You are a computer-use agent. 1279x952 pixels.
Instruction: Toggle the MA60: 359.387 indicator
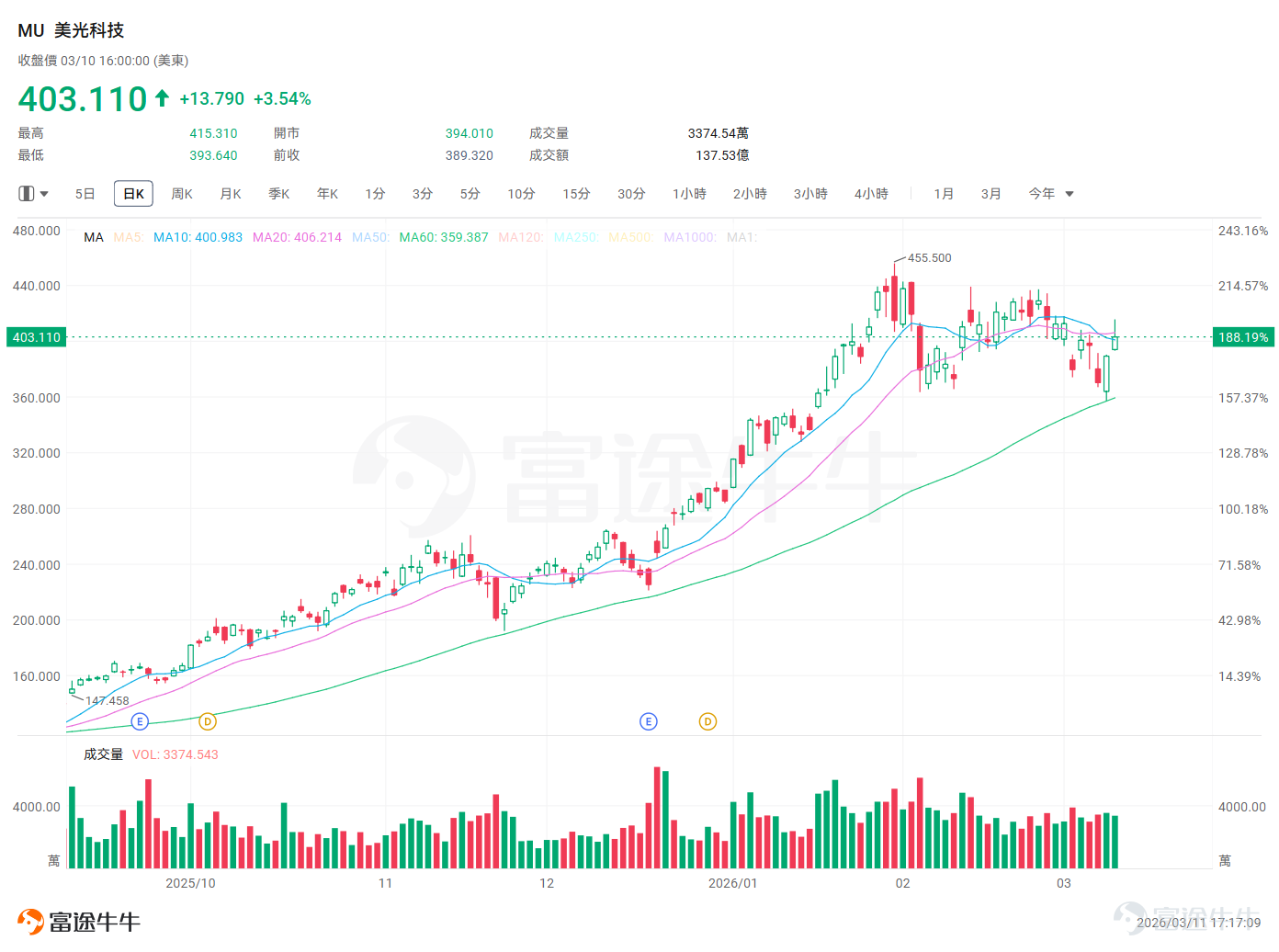pyautogui.click(x=444, y=237)
